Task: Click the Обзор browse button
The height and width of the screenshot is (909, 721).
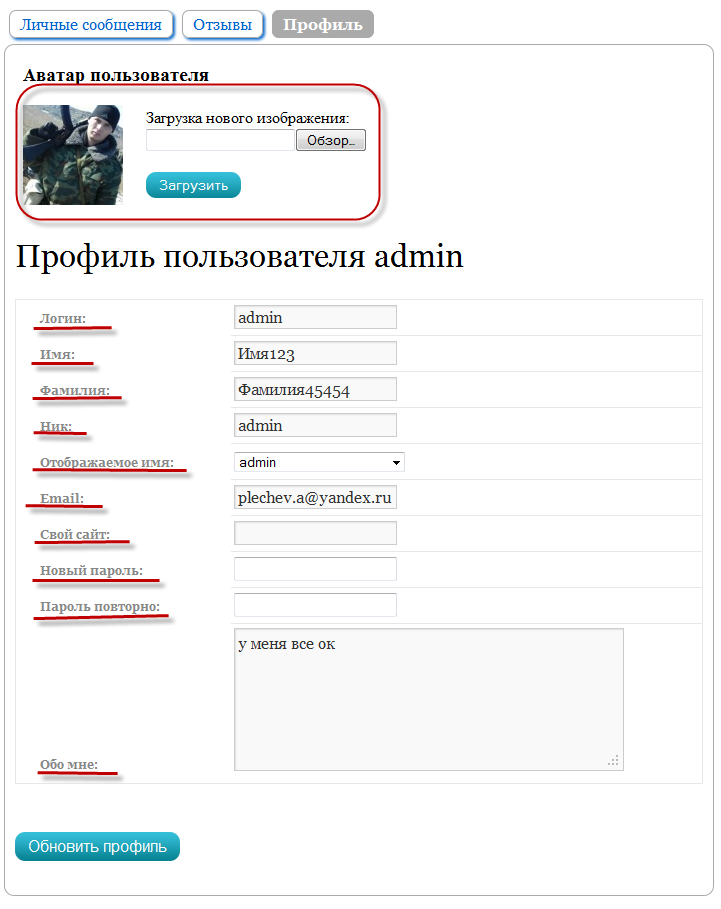Action: pyautogui.click(x=331, y=140)
